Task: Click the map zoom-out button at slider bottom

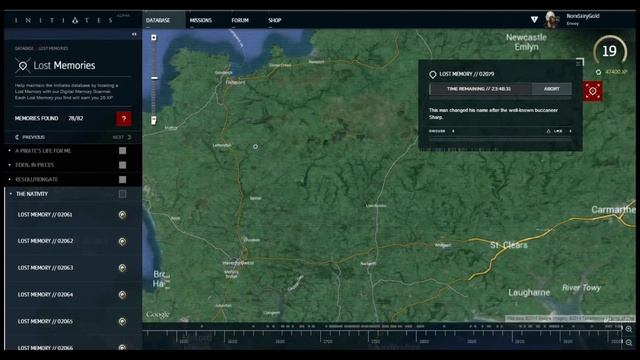Action: pos(154,120)
